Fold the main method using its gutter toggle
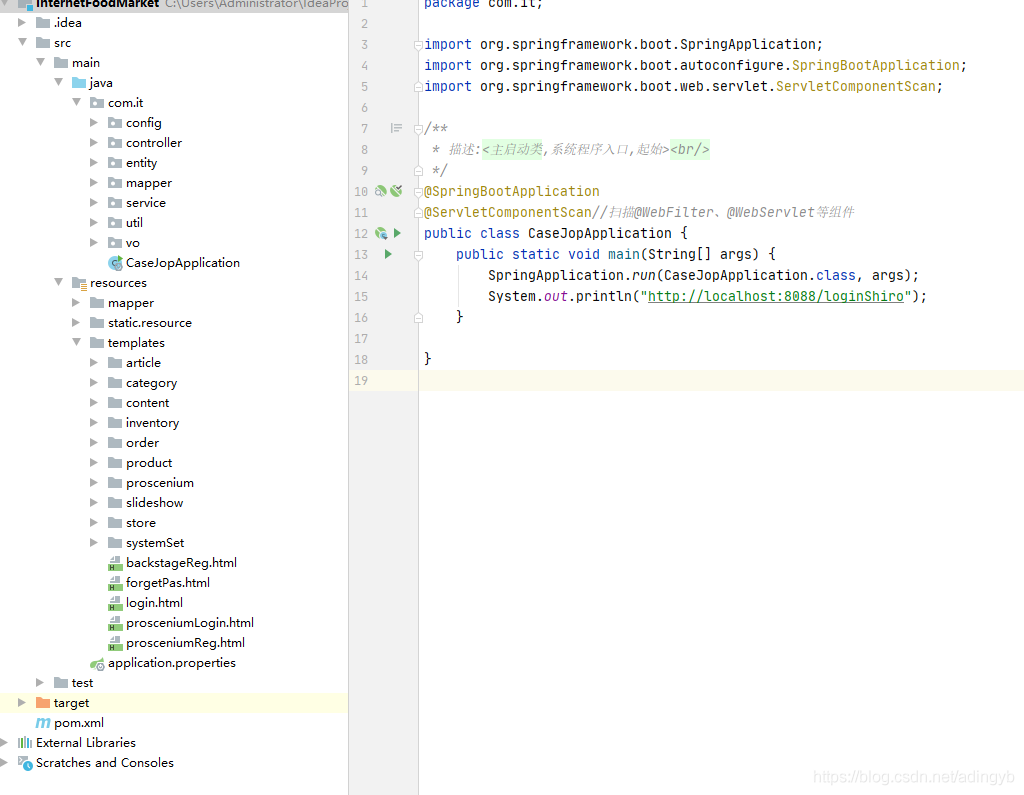This screenshot has height=795, width=1024. click(419, 254)
